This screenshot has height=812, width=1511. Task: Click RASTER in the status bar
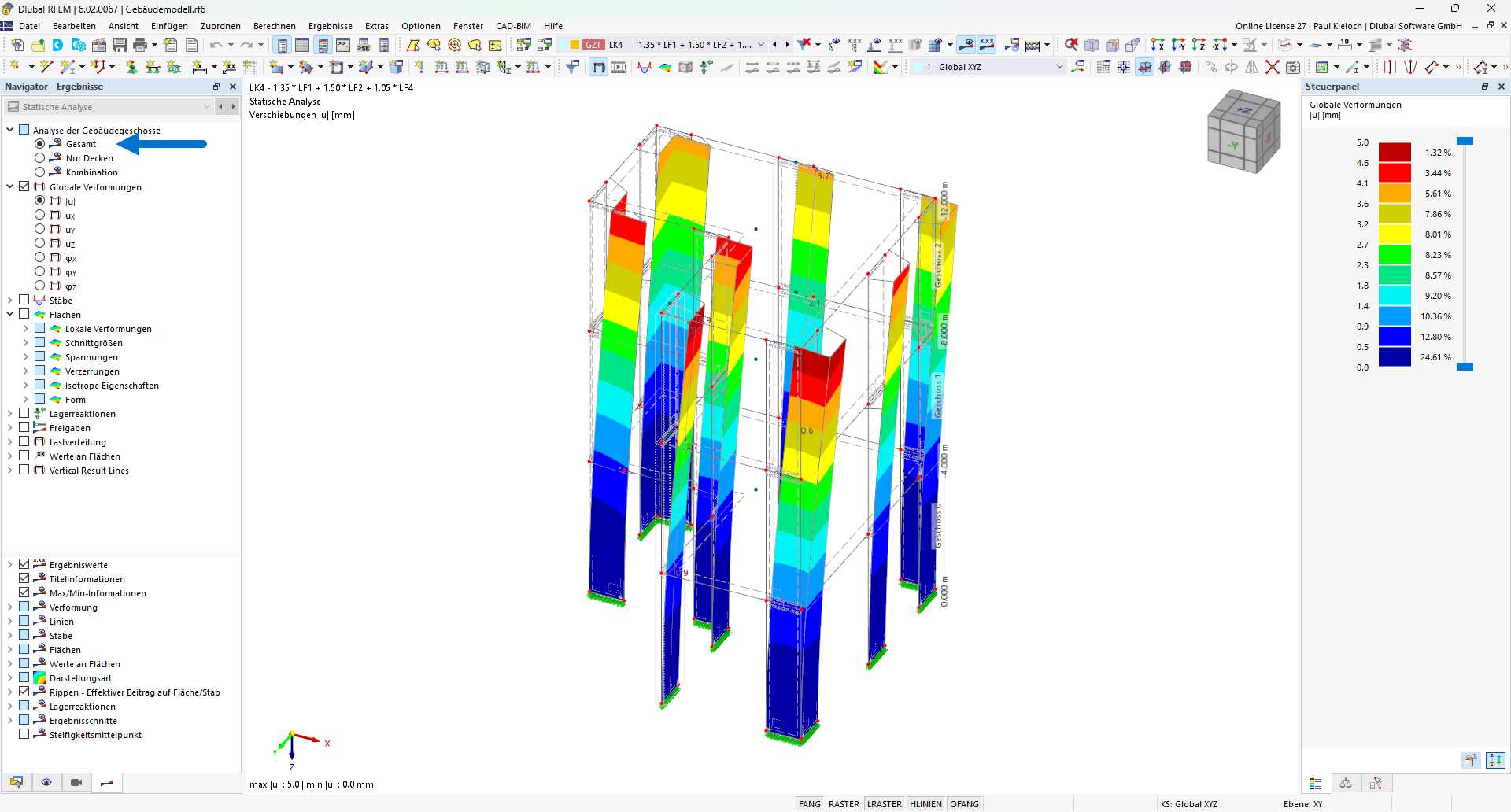pyautogui.click(x=844, y=803)
